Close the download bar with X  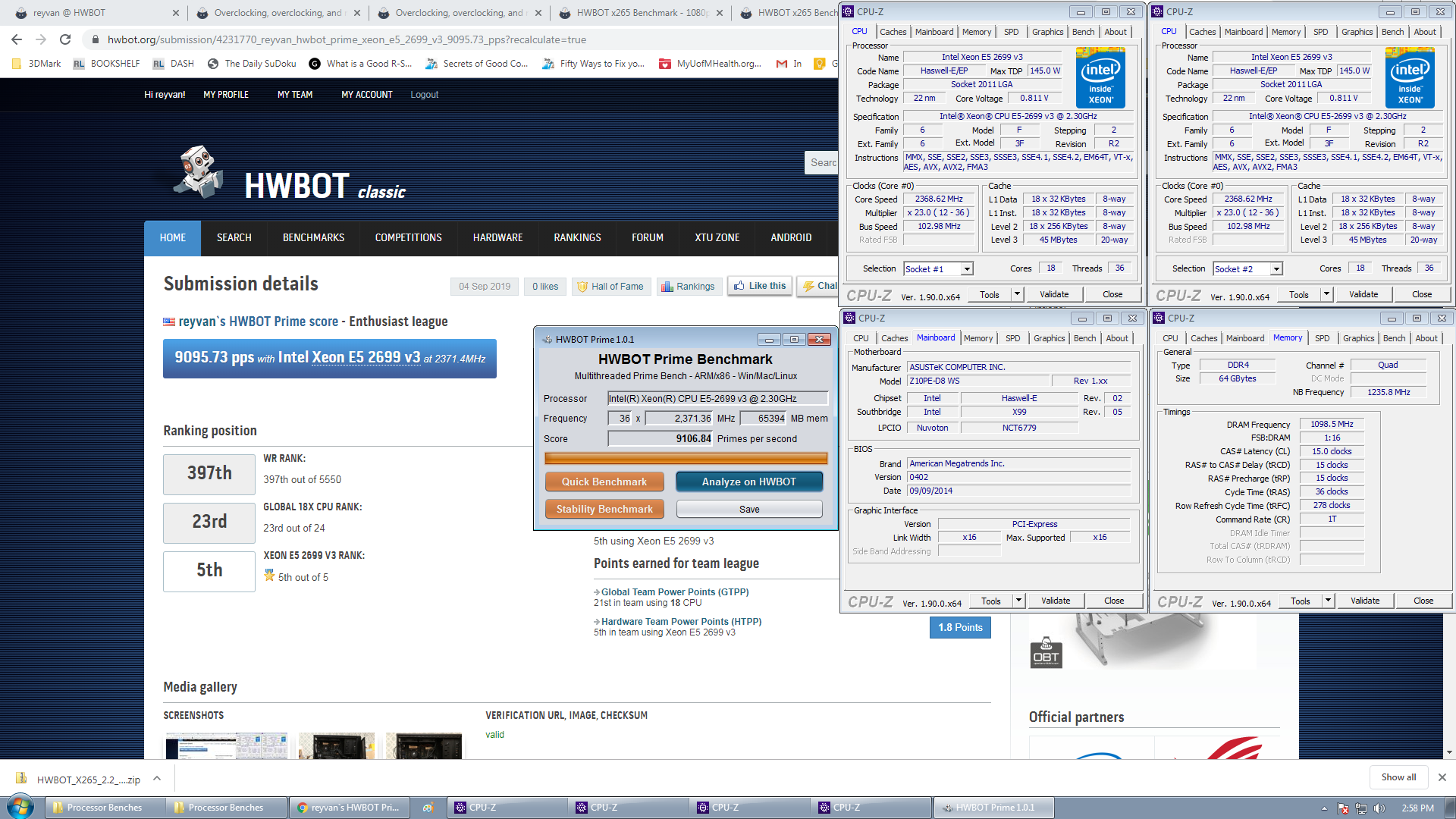[x=1442, y=777]
